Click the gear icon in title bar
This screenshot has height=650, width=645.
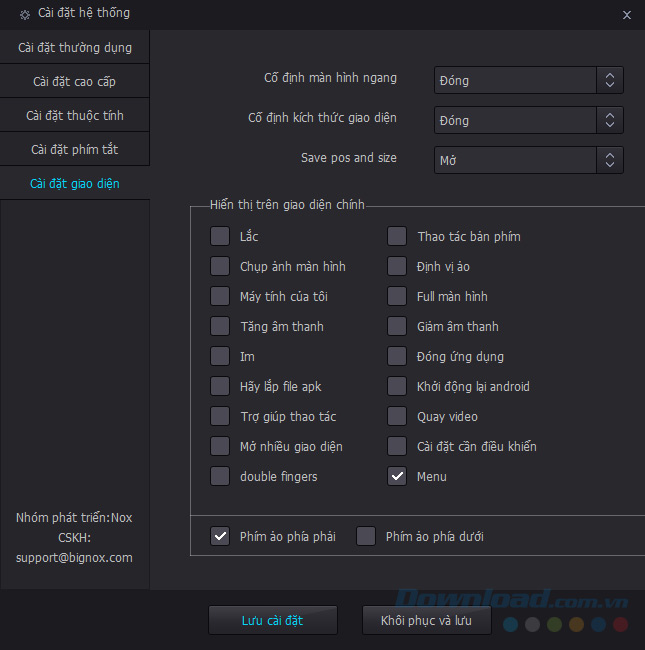(x=25, y=15)
